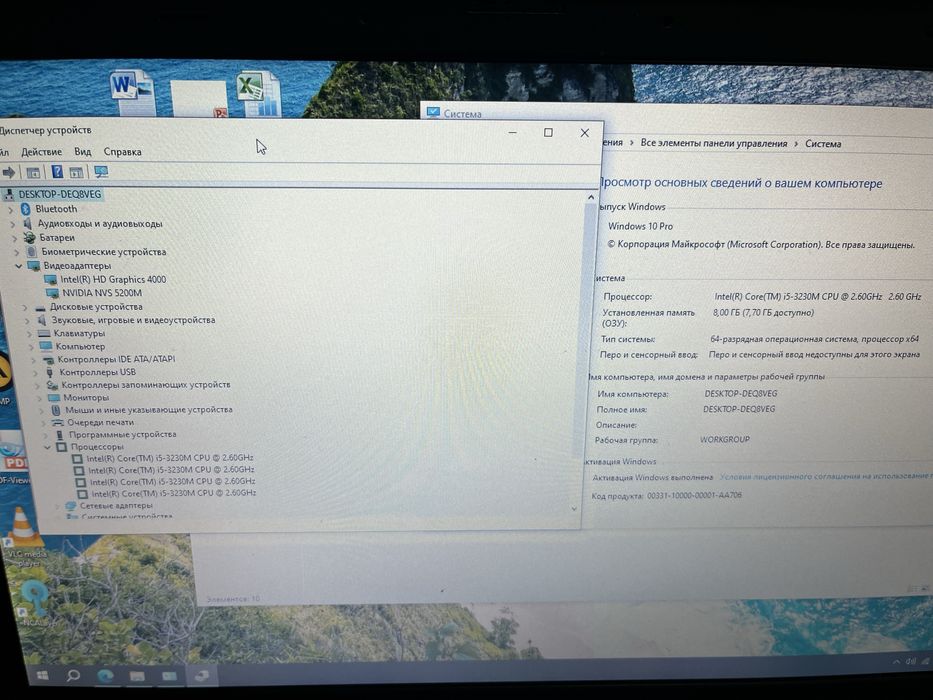The width and height of the screenshot is (933, 700).
Task: Select the DESKTOP-DEQ8VEG root node
Action: 60,194
